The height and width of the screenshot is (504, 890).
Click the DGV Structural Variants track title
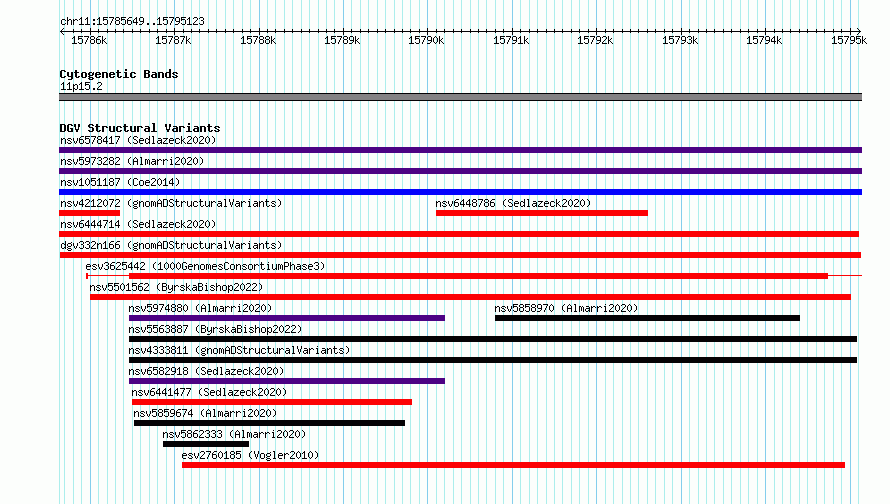140,128
